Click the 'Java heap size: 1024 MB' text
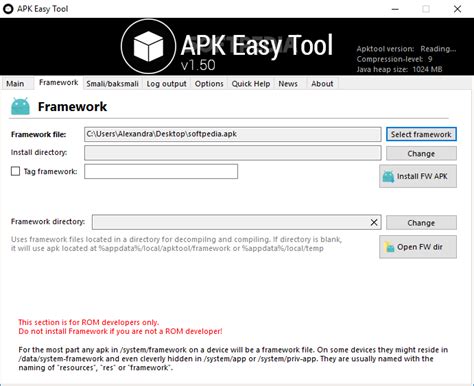 point(399,69)
